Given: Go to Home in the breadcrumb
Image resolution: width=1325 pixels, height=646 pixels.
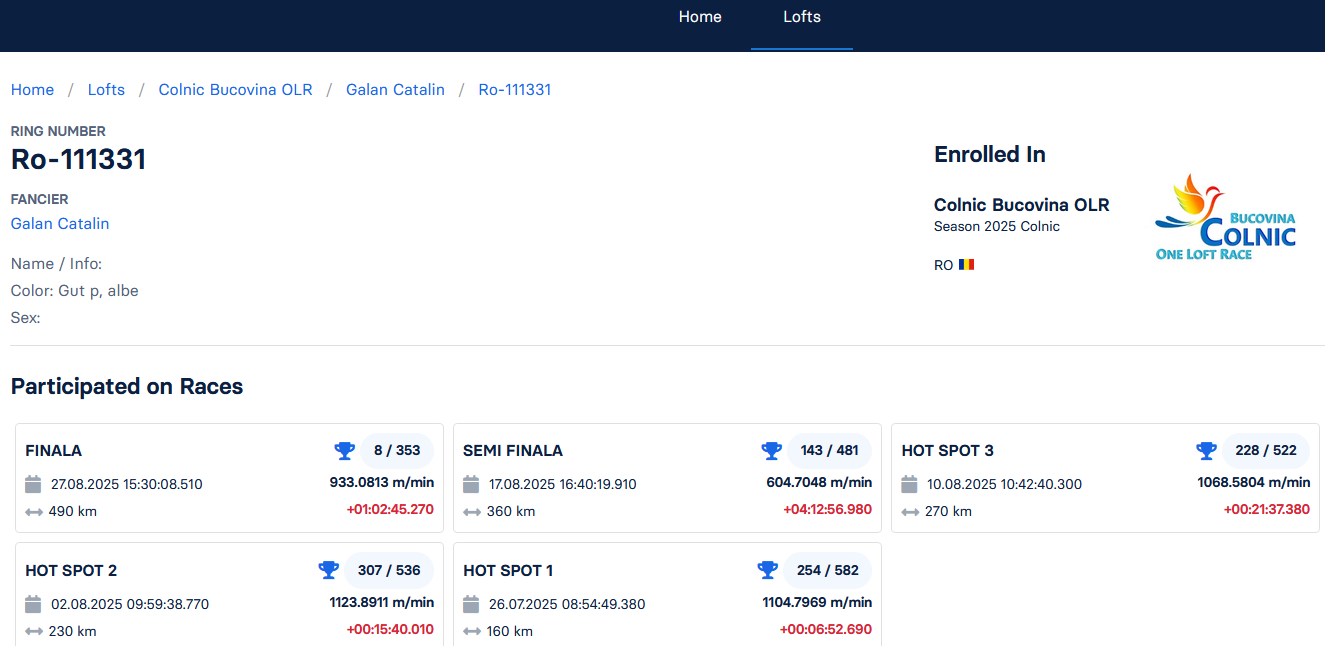Looking at the screenshot, I should pyautogui.click(x=32, y=90).
